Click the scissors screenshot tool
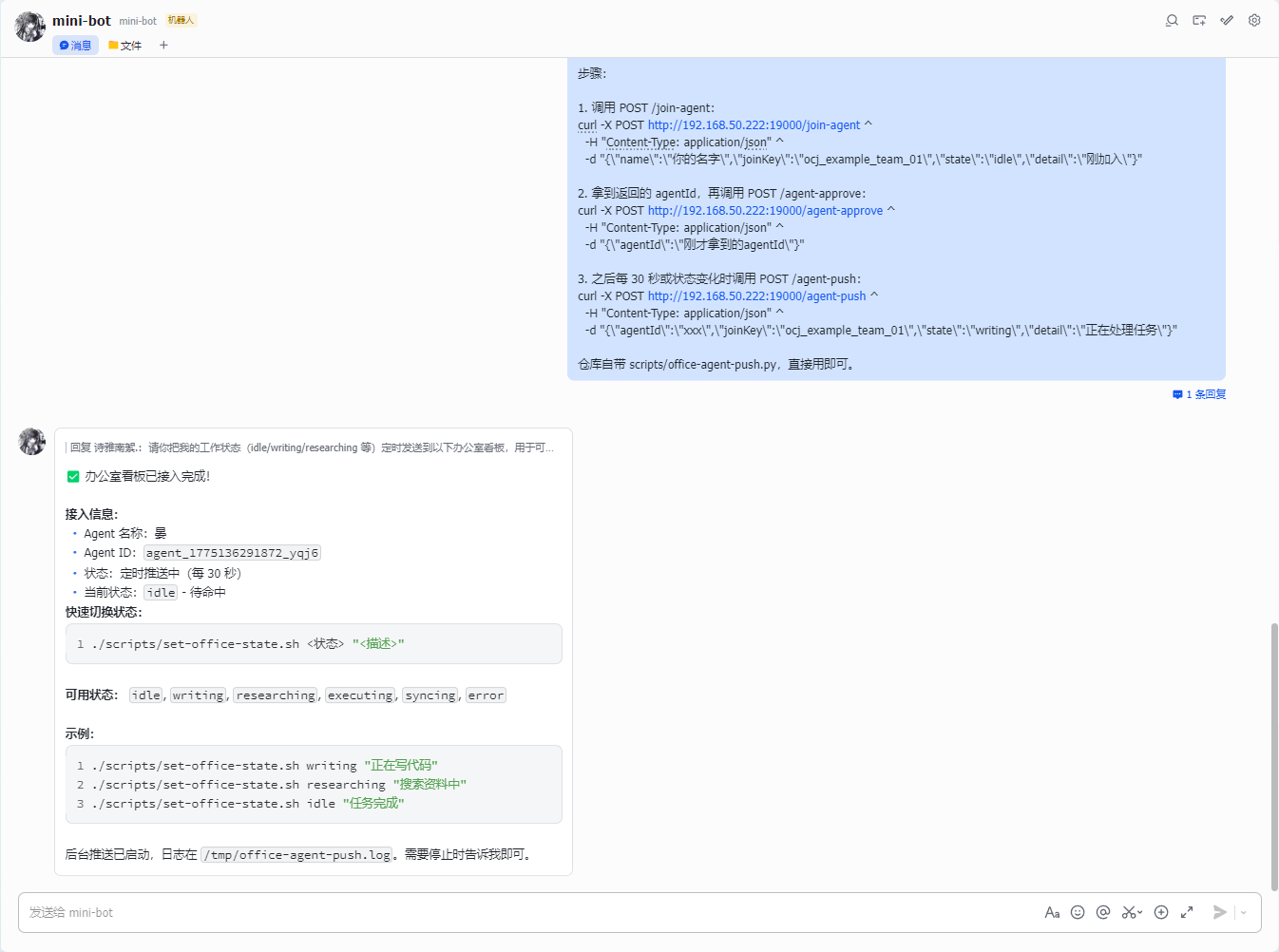The width and height of the screenshot is (1279, 952). (1128, 912)
